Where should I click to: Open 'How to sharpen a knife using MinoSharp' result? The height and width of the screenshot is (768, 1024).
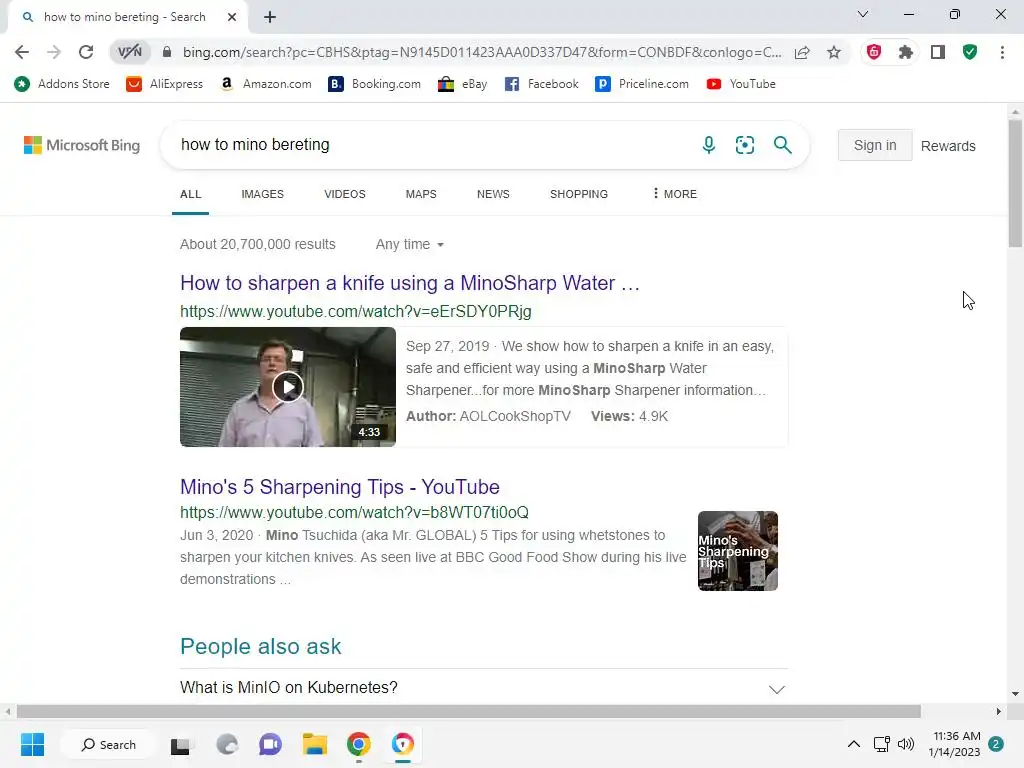(409, 283)
